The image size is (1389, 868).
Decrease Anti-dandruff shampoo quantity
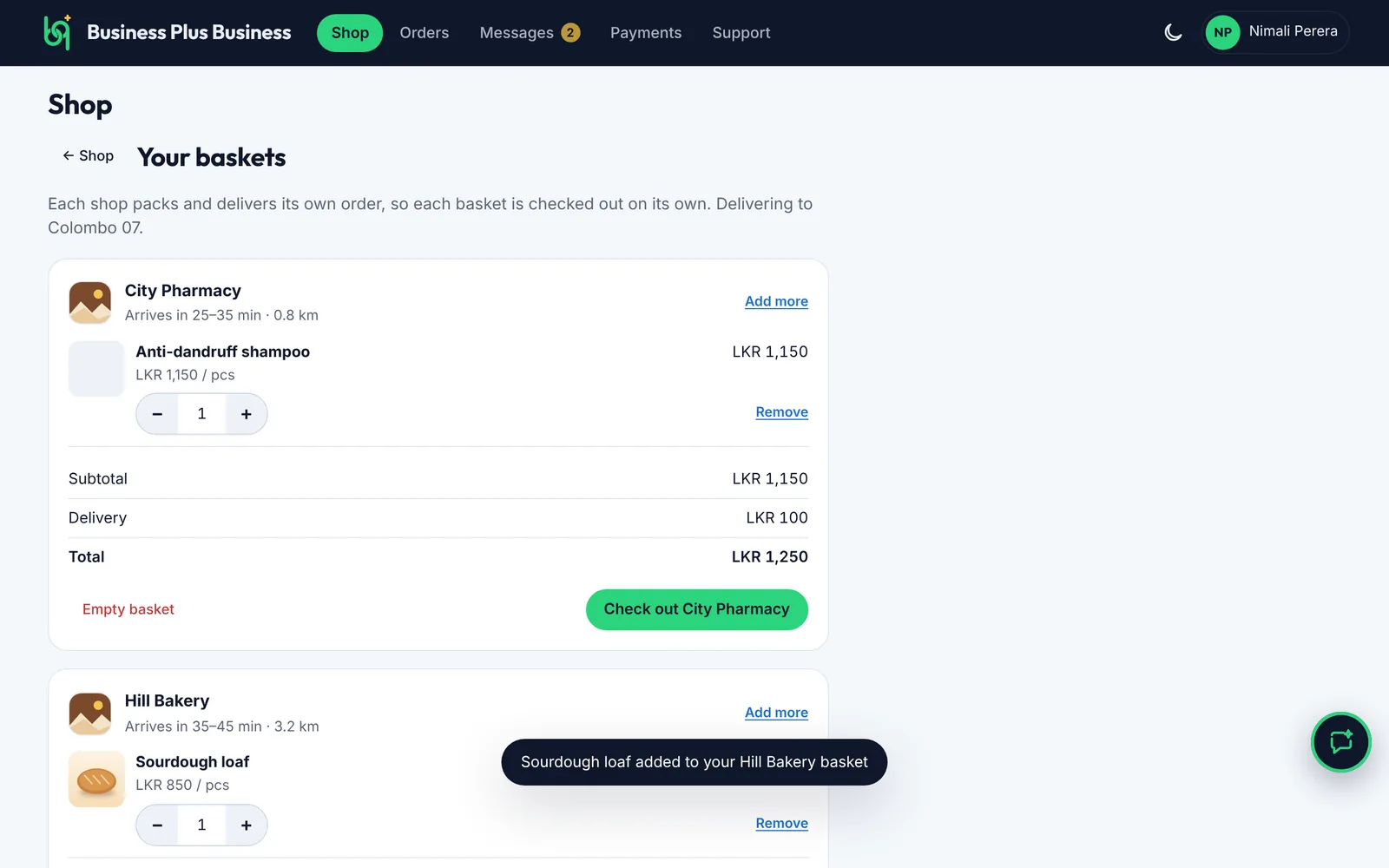pyautogui.click(x=157, y=414)
